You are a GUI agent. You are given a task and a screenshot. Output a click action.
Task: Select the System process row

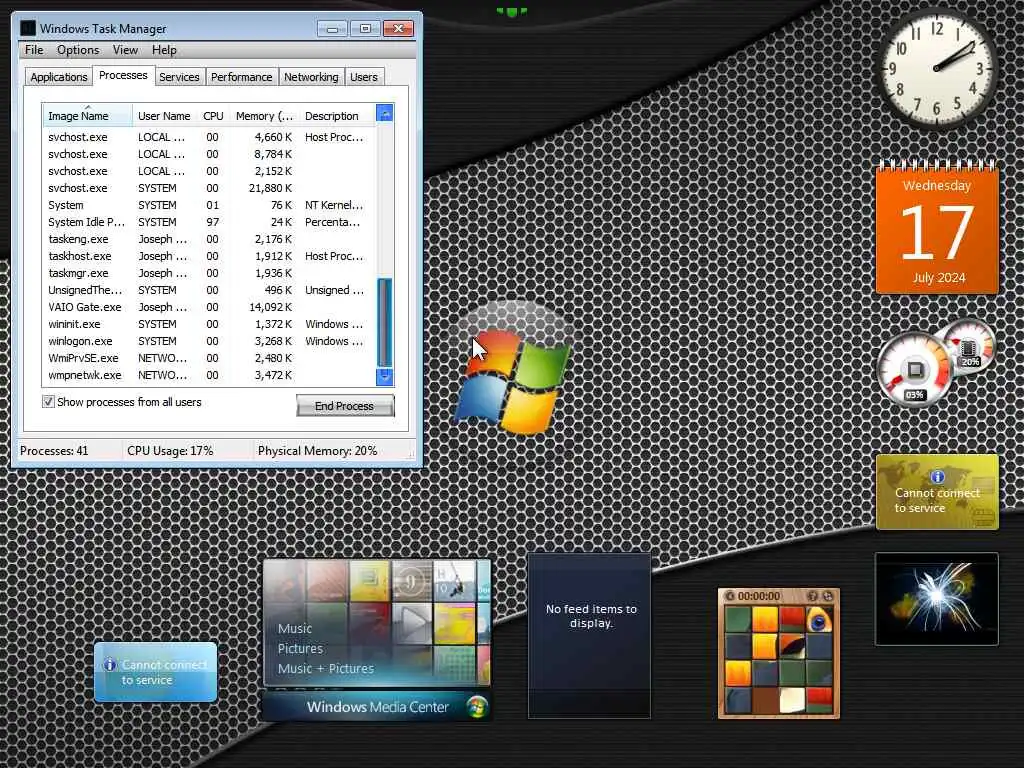[208, 205]
